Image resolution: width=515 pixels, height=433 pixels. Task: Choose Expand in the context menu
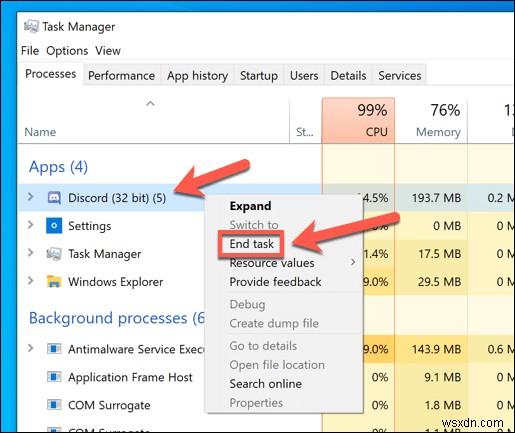tap(250, 206)
